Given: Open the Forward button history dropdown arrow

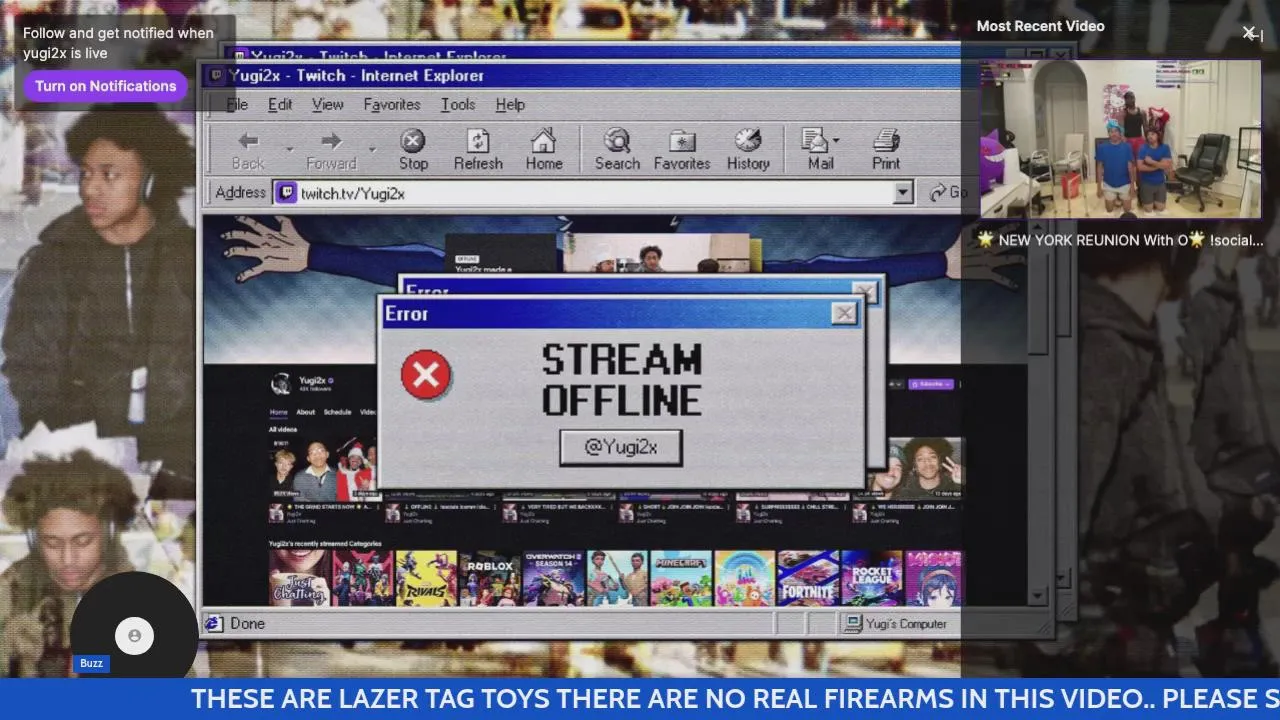Looking at the screenshot, I should pos(372,149).
